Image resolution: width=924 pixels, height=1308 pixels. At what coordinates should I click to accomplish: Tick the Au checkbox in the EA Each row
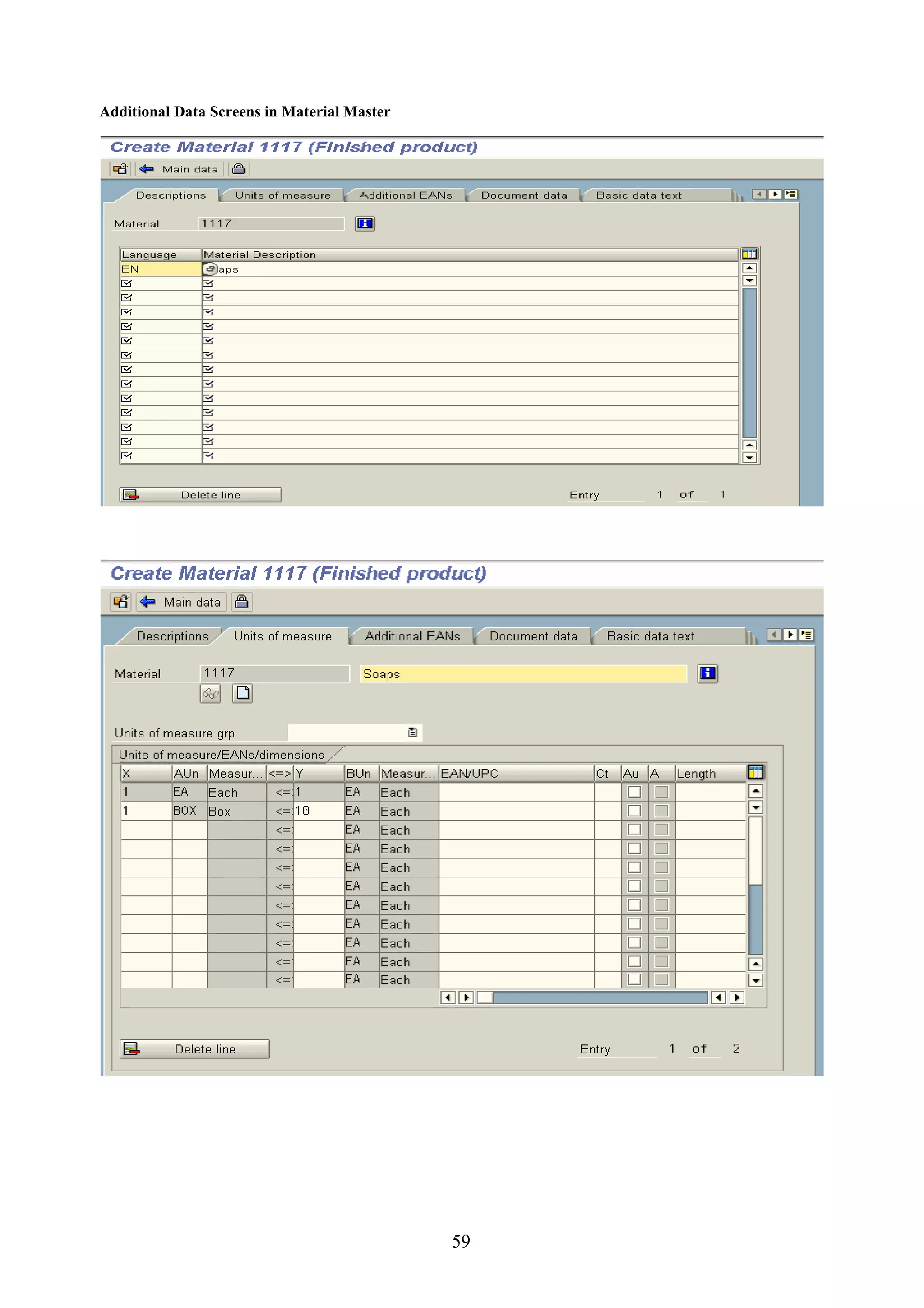coord(634,792)
